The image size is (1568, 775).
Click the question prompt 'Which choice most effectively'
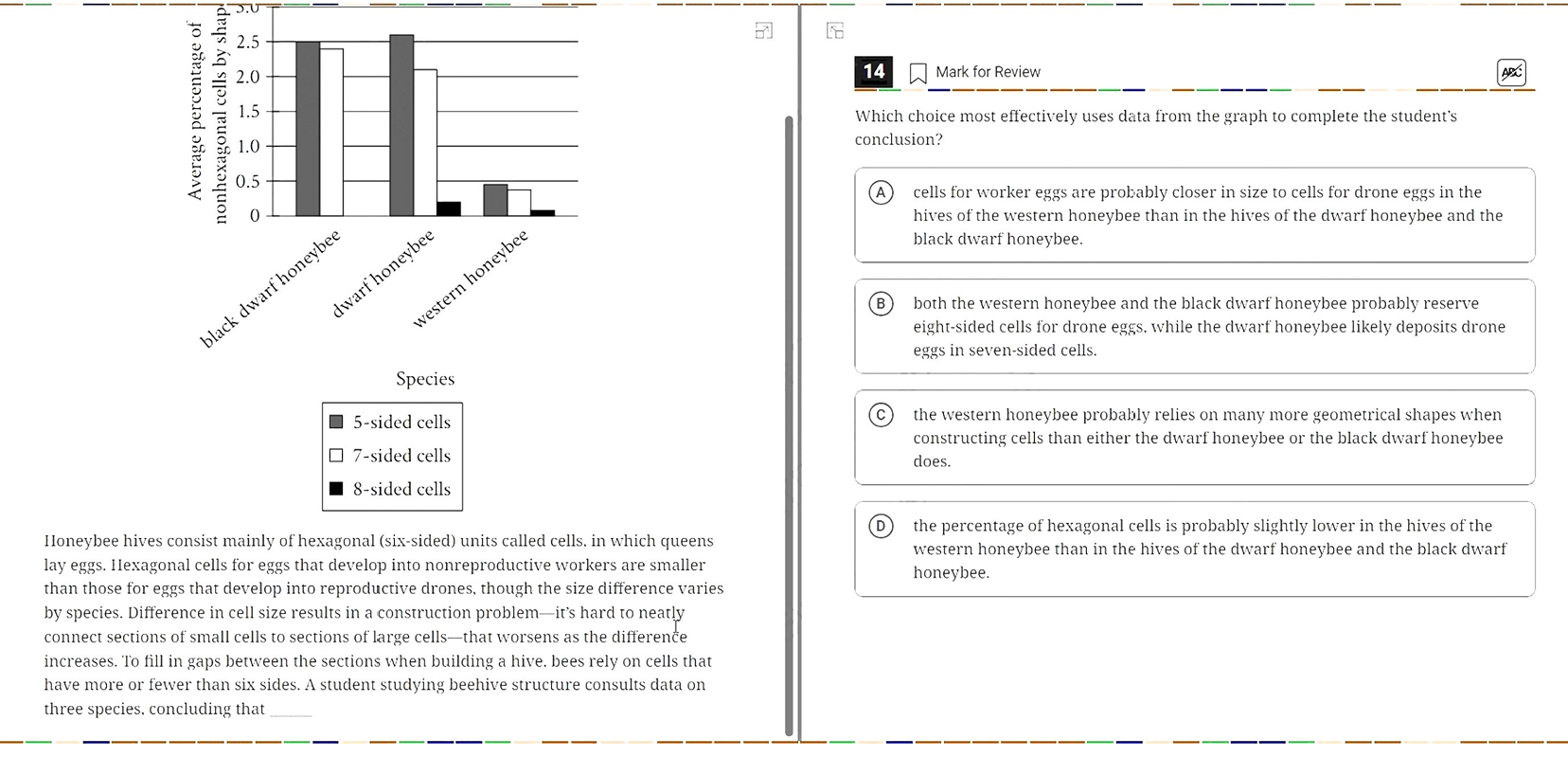(1155, 128)
